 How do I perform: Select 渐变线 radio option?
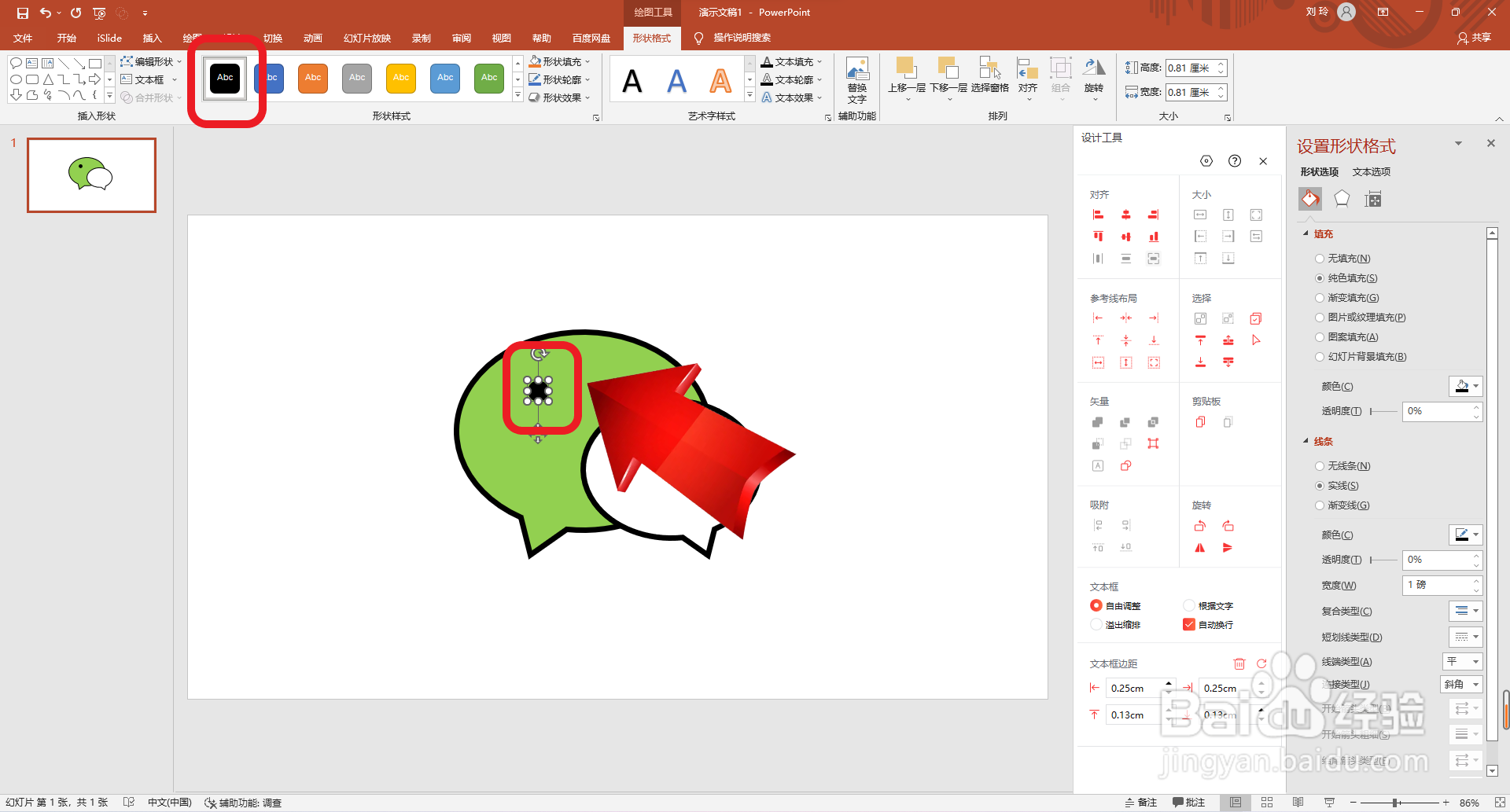1320,505
